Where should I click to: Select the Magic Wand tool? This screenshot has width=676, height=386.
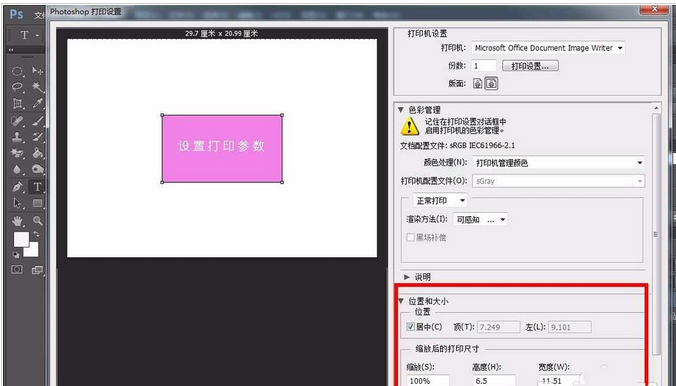pyautogui.click(x=38, y=87)
